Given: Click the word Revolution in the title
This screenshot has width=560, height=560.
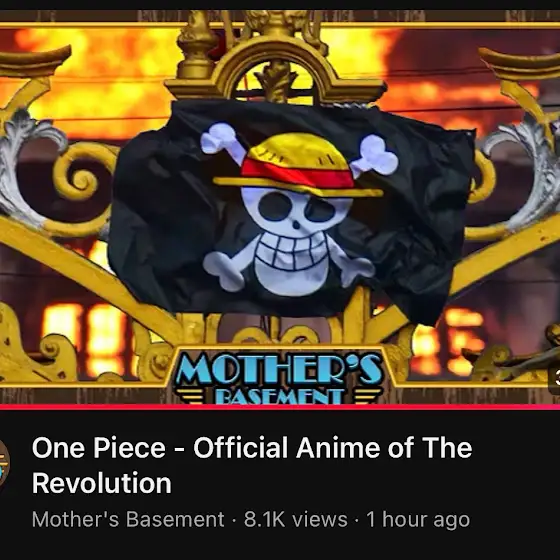Looking at the screenshot, I should click(x=102, y=483).
